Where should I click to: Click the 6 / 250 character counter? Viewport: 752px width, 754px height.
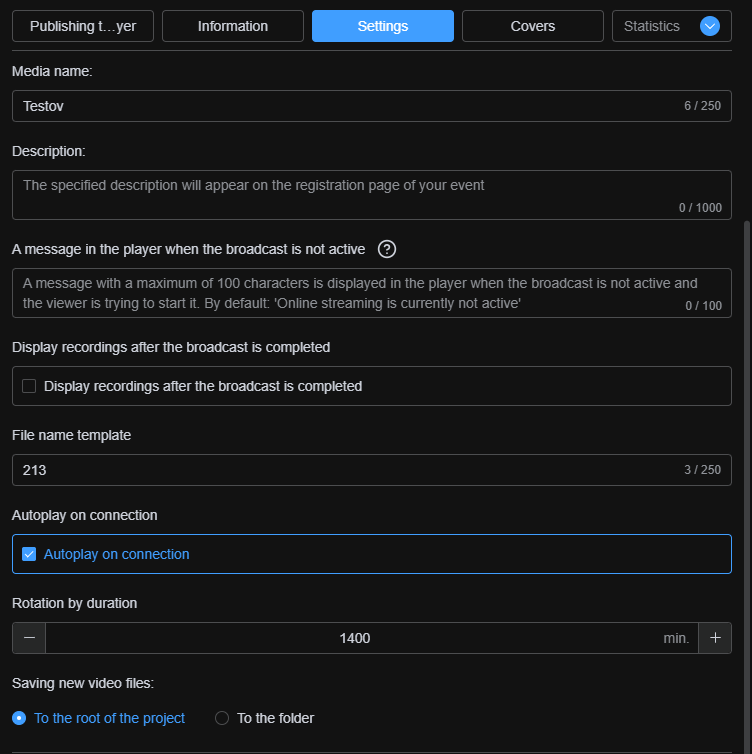[x=702, y=106]
